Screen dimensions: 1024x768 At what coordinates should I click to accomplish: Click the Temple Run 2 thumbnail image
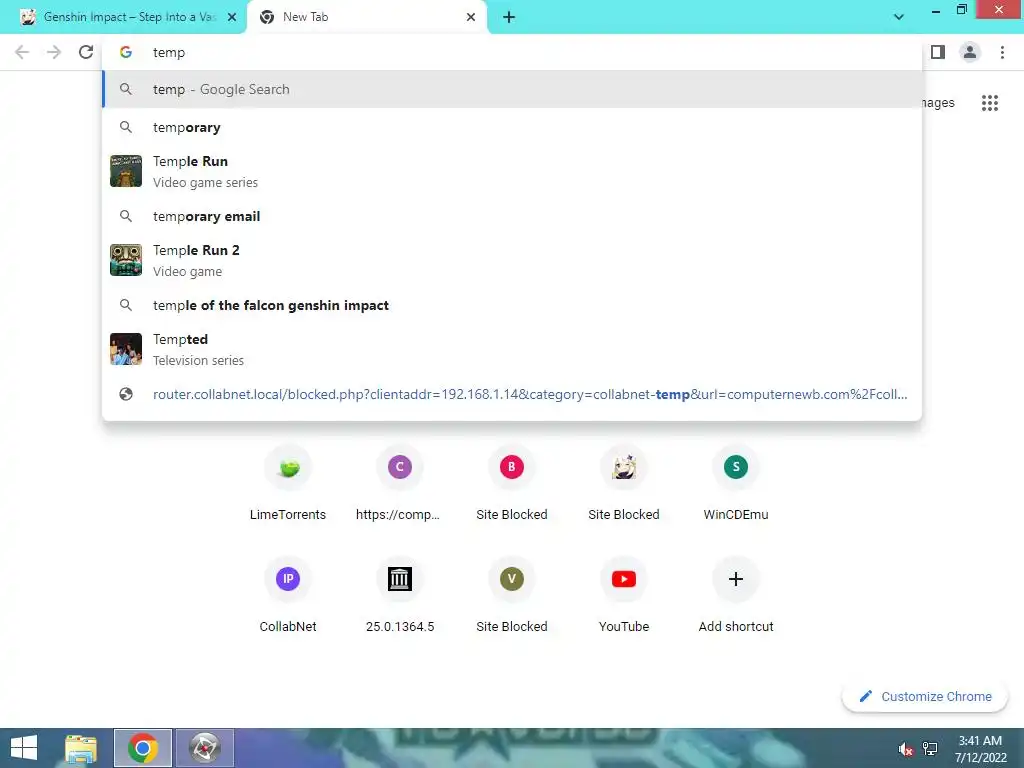[126, 260]
